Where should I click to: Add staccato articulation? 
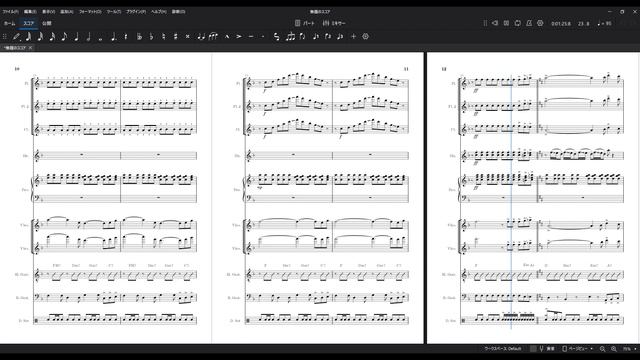pyautogui.click(x=263, y=37)
